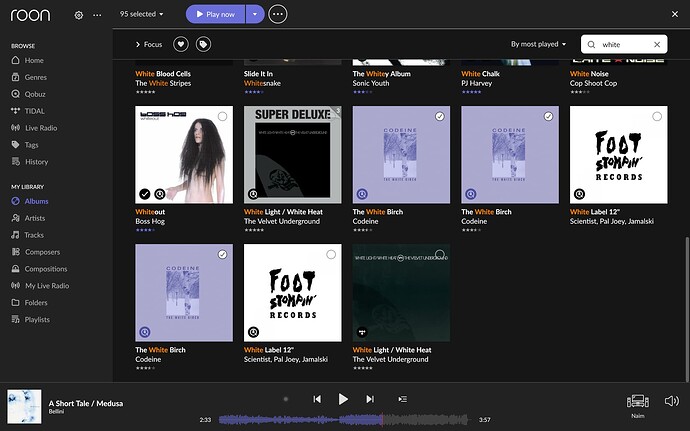
Task: Click album title 'Slide It In'
Action: (x=258, y=74)
